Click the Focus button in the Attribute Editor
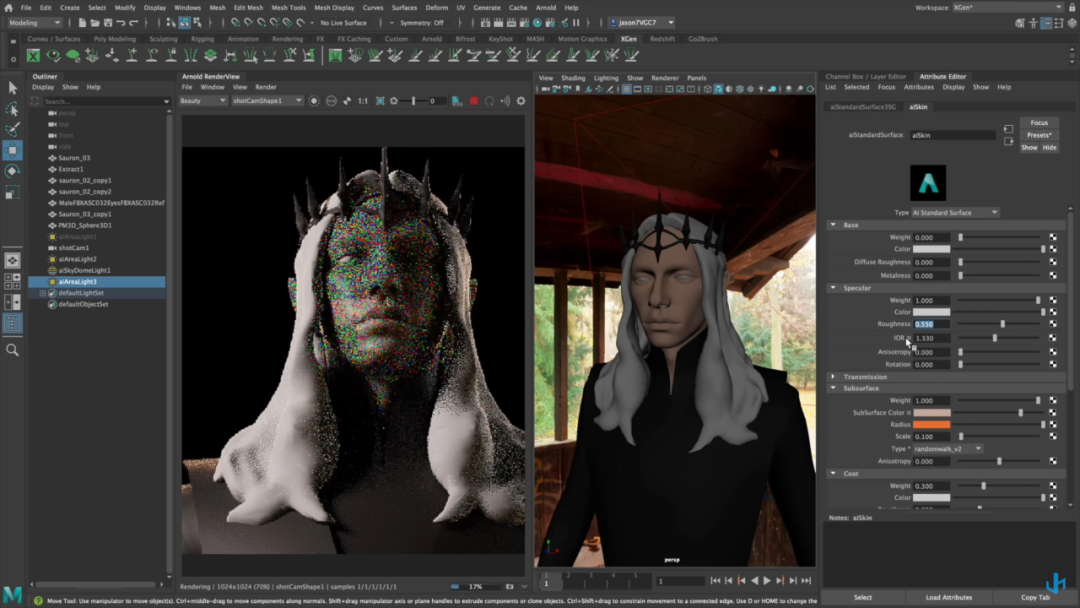1080x608 pixels. point(1039,123)
